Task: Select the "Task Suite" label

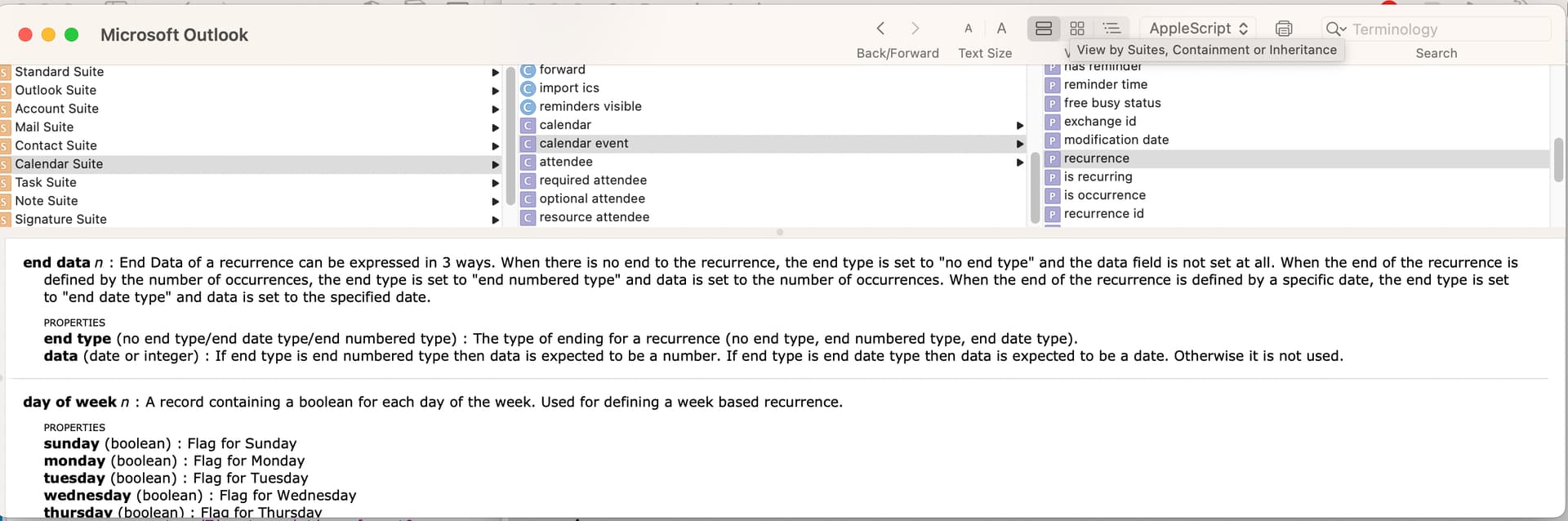Action: (46, 182)
